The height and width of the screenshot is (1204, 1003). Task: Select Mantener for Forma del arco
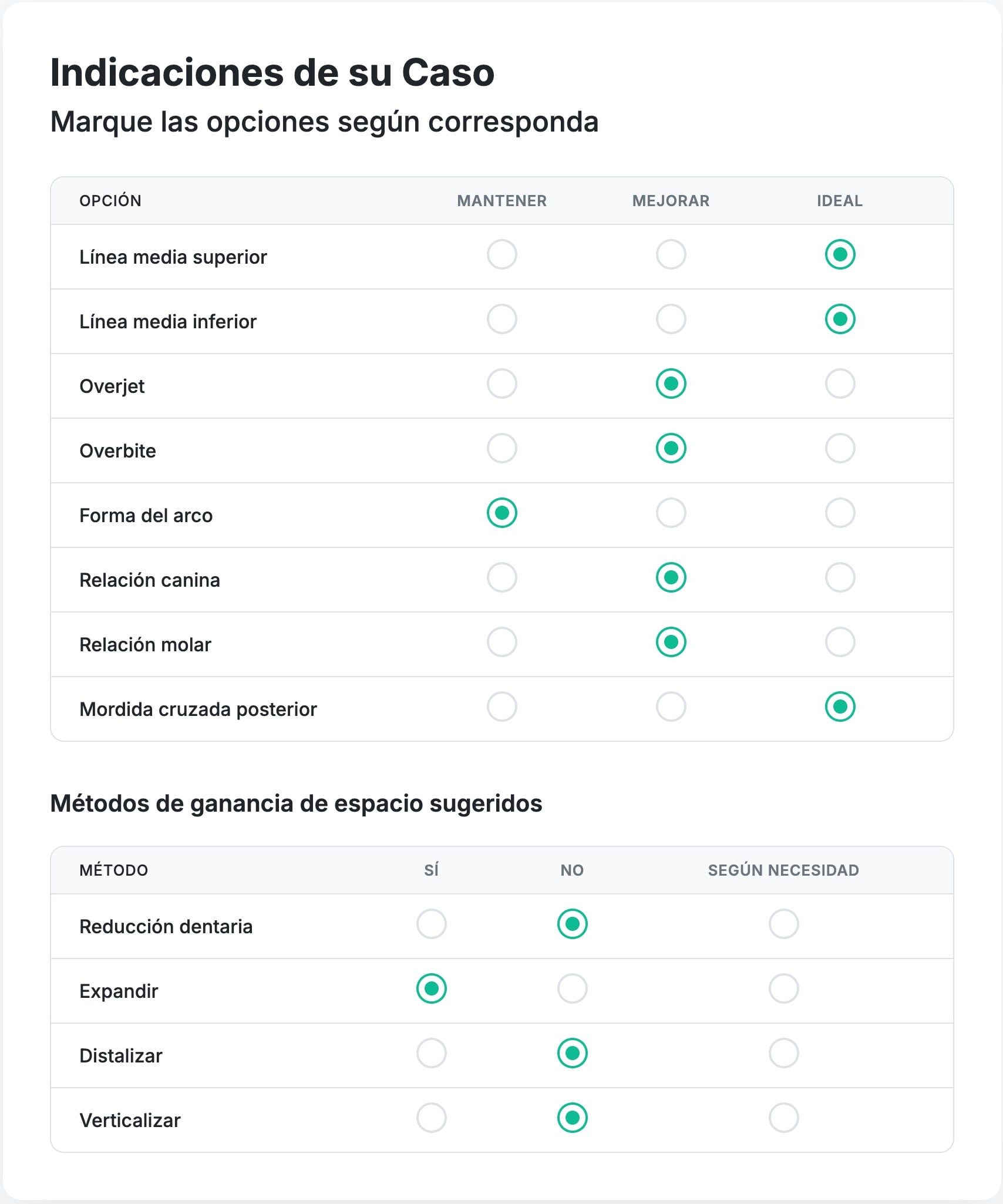click(501, 513)
